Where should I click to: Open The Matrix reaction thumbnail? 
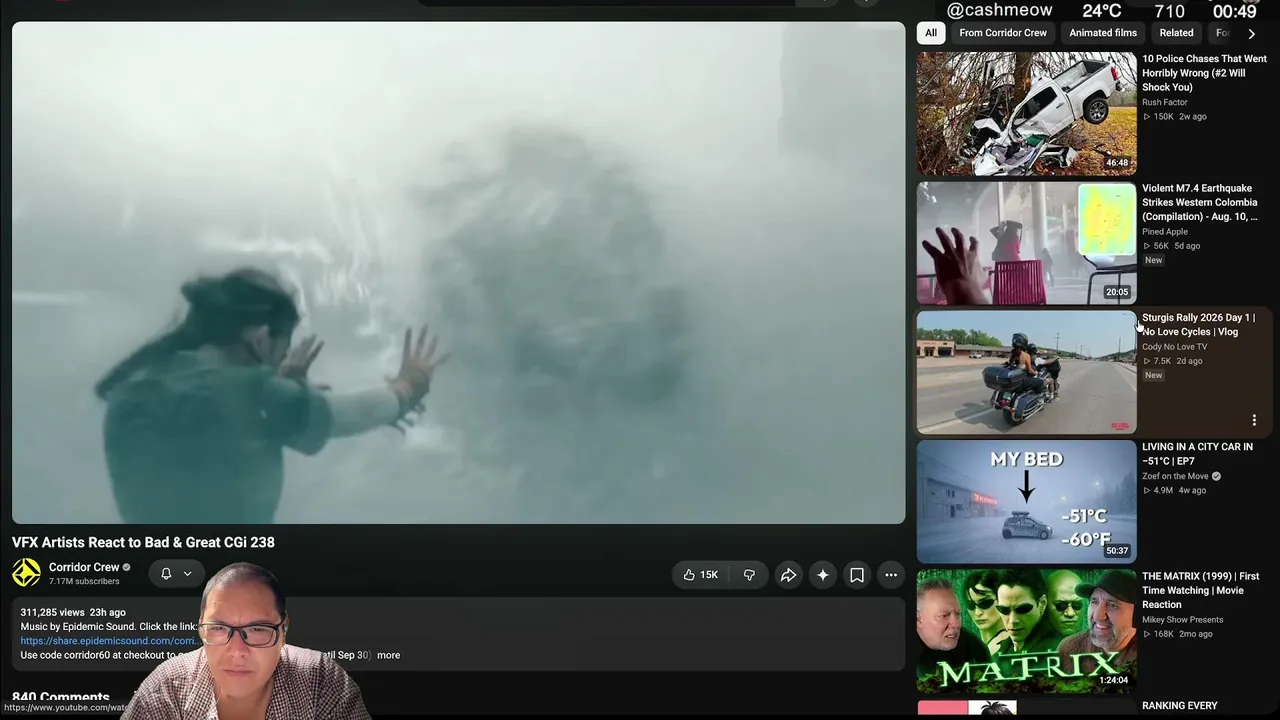[x=1026, y=631]
